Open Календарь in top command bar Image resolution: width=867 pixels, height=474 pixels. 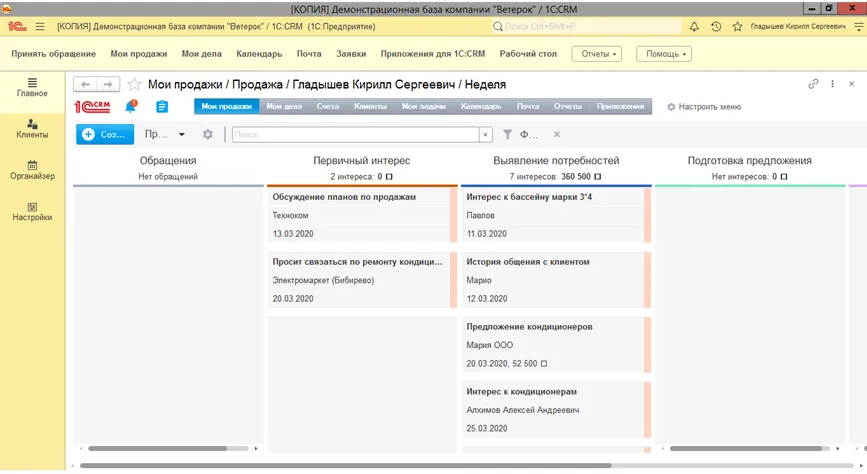point(259,54)
